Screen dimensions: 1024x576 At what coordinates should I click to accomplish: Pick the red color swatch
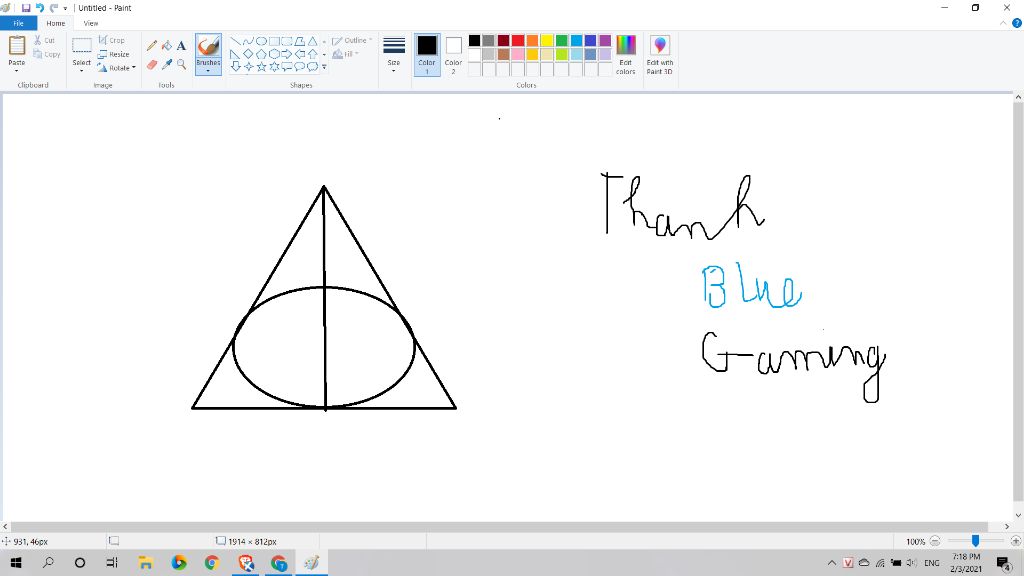pos(518,40)
